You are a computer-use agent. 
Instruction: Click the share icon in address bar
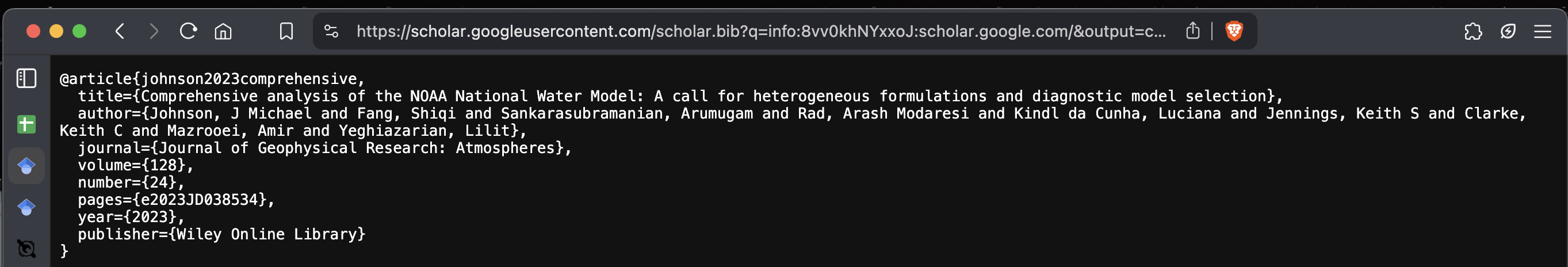(x=1192, y=30)
